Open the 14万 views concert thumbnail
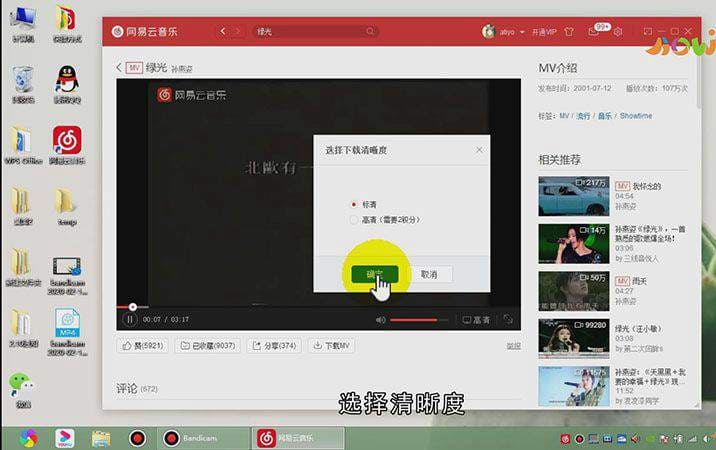This screenshot has width=716, height=450. (x=574, y=244)
